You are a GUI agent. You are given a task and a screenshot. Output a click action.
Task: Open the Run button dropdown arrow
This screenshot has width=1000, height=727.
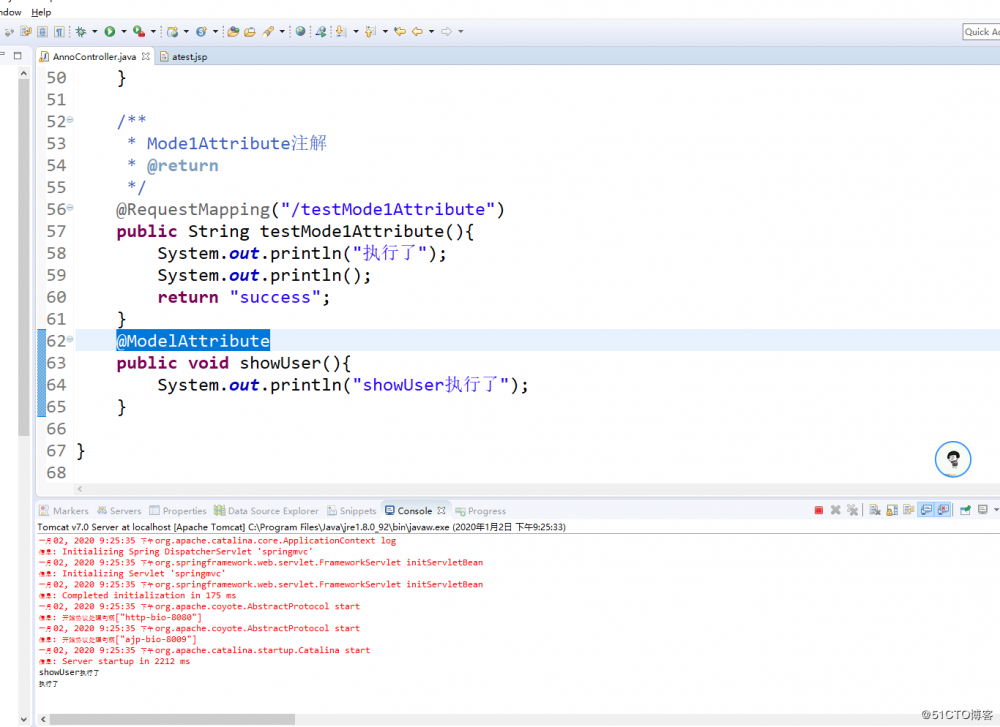click(x=122, y=32)
